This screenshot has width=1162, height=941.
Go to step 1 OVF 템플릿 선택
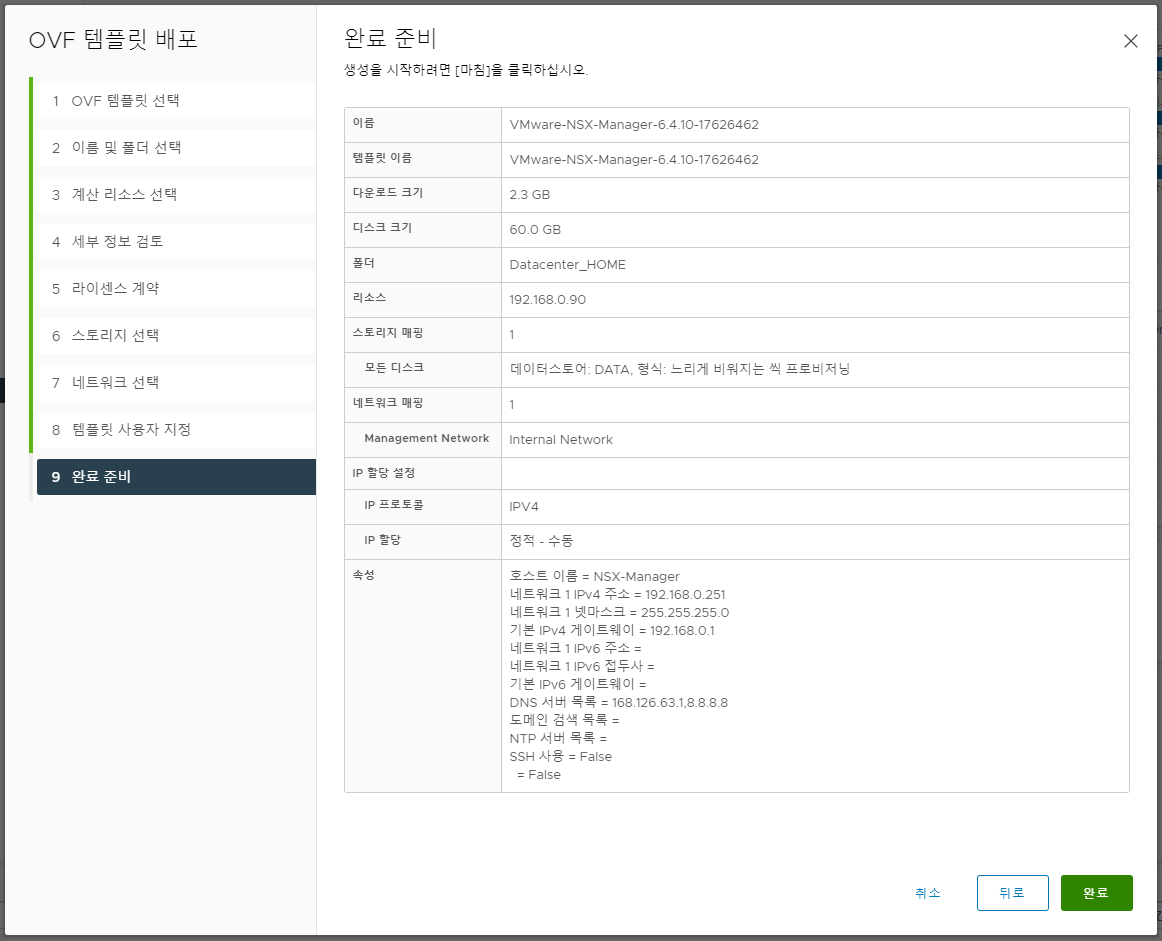click(x=176, y=101)
